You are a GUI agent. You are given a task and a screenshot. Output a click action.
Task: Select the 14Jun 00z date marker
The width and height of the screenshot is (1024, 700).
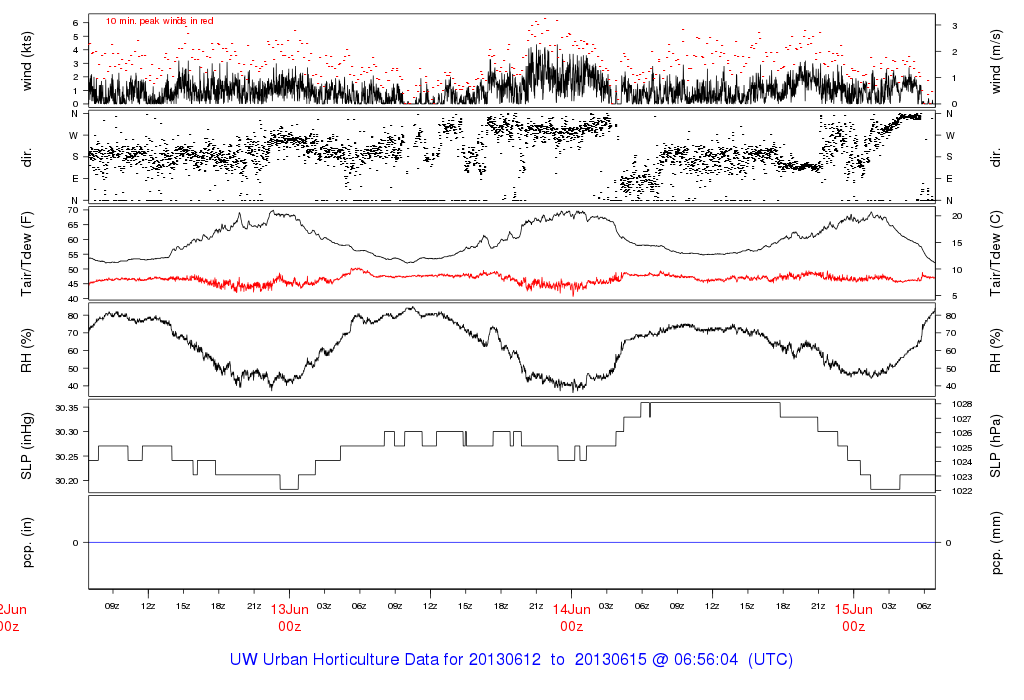point(572,617)
